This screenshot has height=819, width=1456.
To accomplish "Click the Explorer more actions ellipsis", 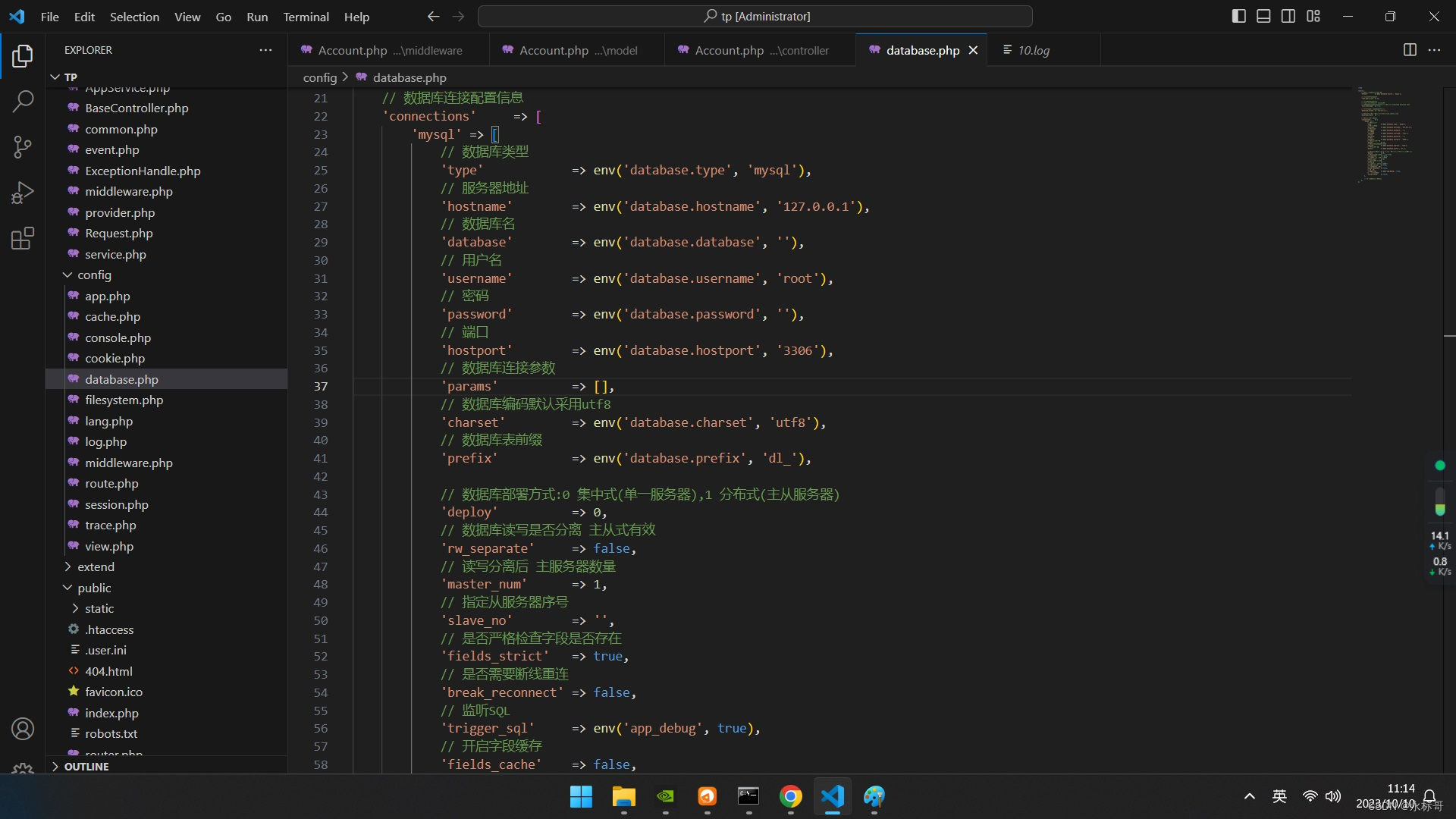I will point(265,50).
